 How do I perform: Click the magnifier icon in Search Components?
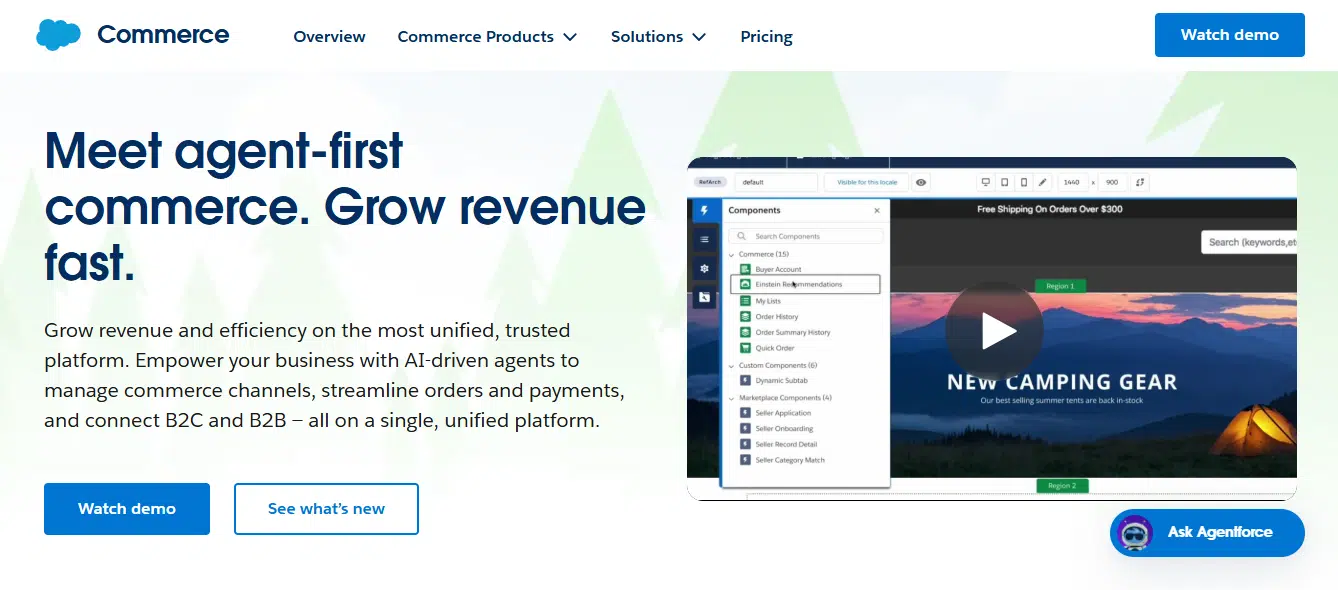[743, 237]
